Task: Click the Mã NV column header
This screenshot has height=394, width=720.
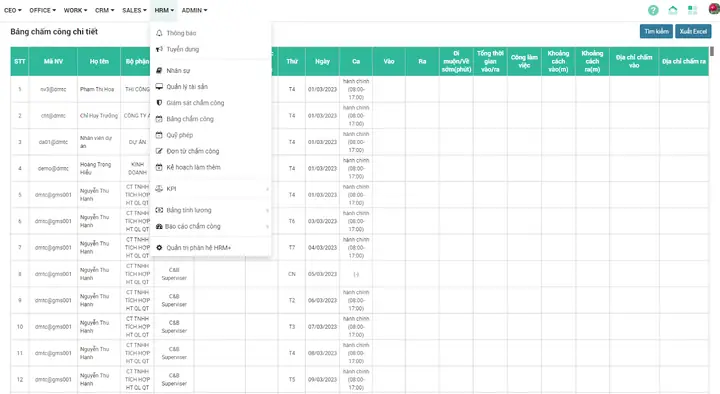Action: tap(53, 61)
